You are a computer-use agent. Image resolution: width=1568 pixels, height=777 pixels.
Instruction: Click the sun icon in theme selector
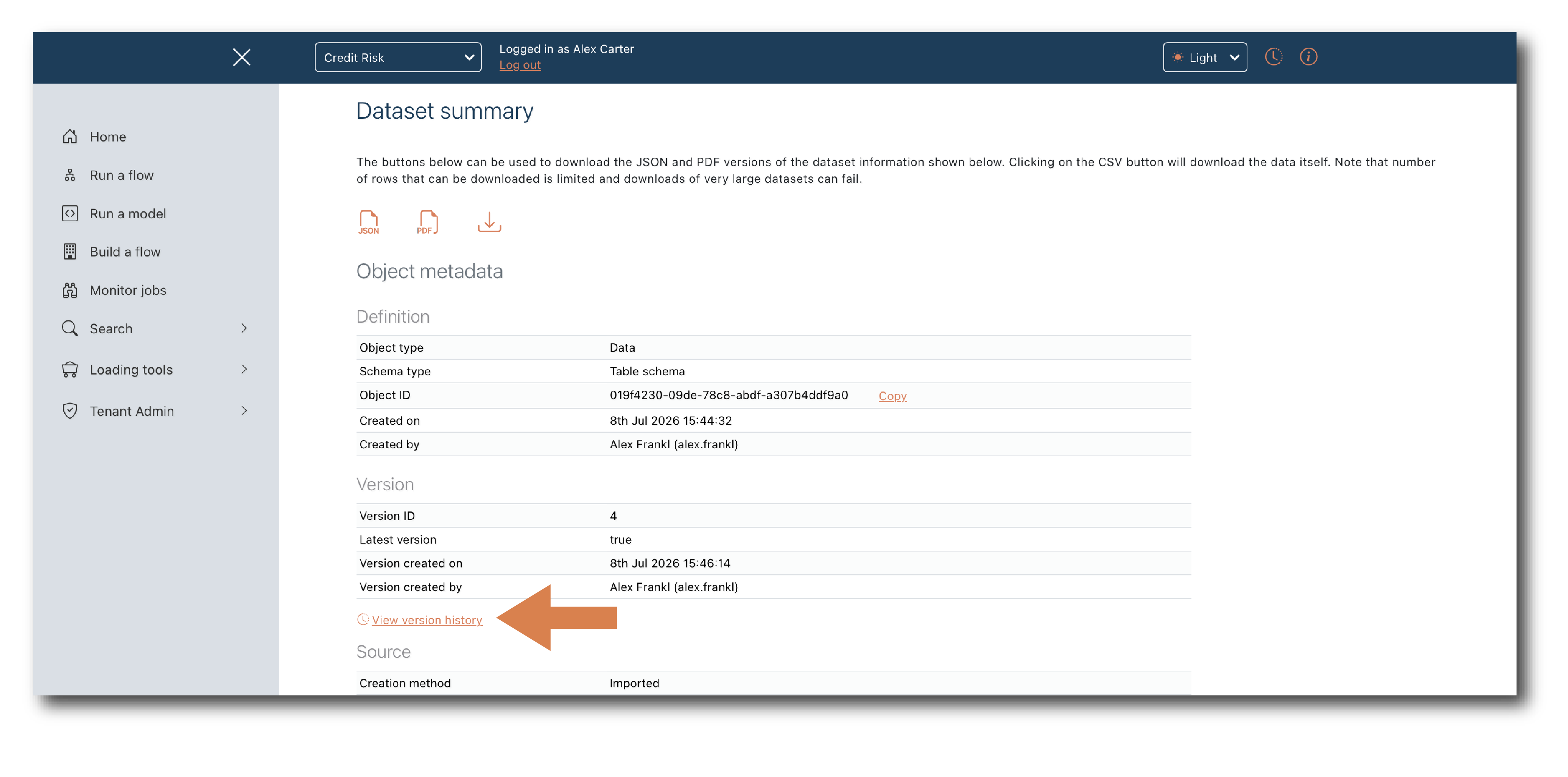[x=1178, y=57]
